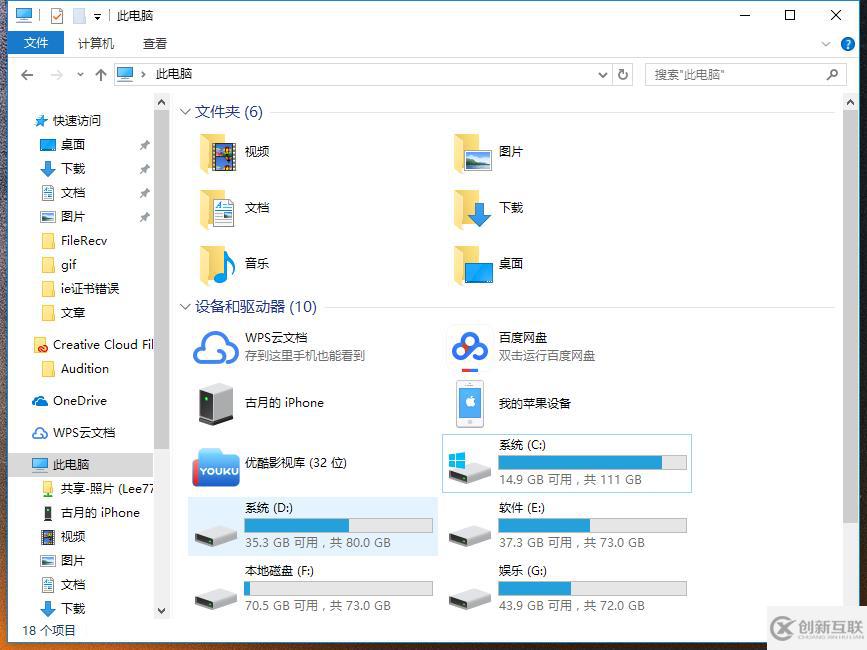
Task: Open the 图片 folder in the main pane
Action: (x=489, y=152)
